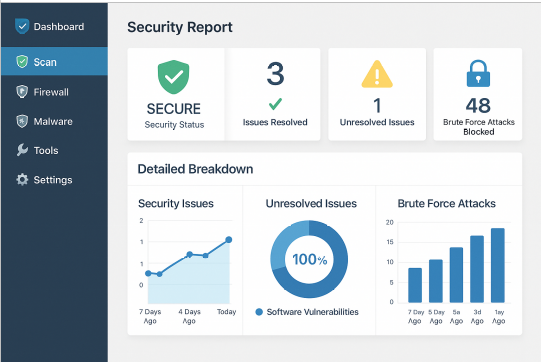Open the Malware menu item
Screen dimensions: 541x362
(x=54, y=121)
